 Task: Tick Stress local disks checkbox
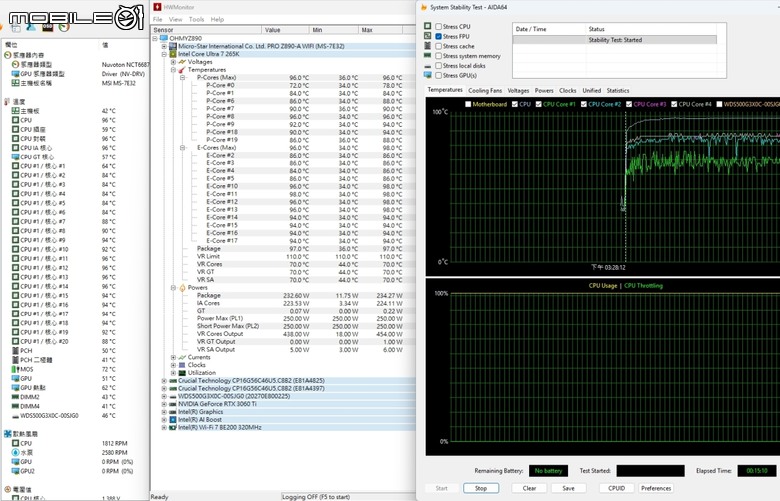(x=438, y=66)
